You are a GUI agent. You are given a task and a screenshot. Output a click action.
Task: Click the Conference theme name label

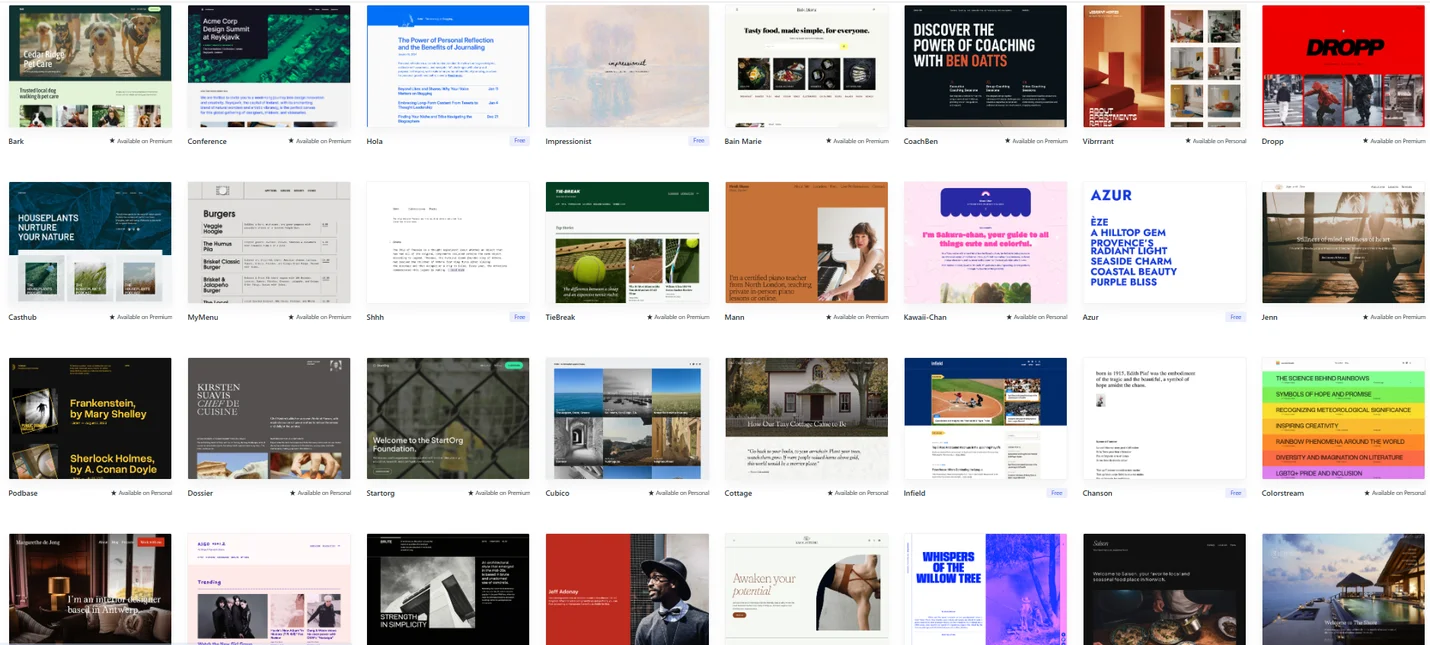(207, 141)
